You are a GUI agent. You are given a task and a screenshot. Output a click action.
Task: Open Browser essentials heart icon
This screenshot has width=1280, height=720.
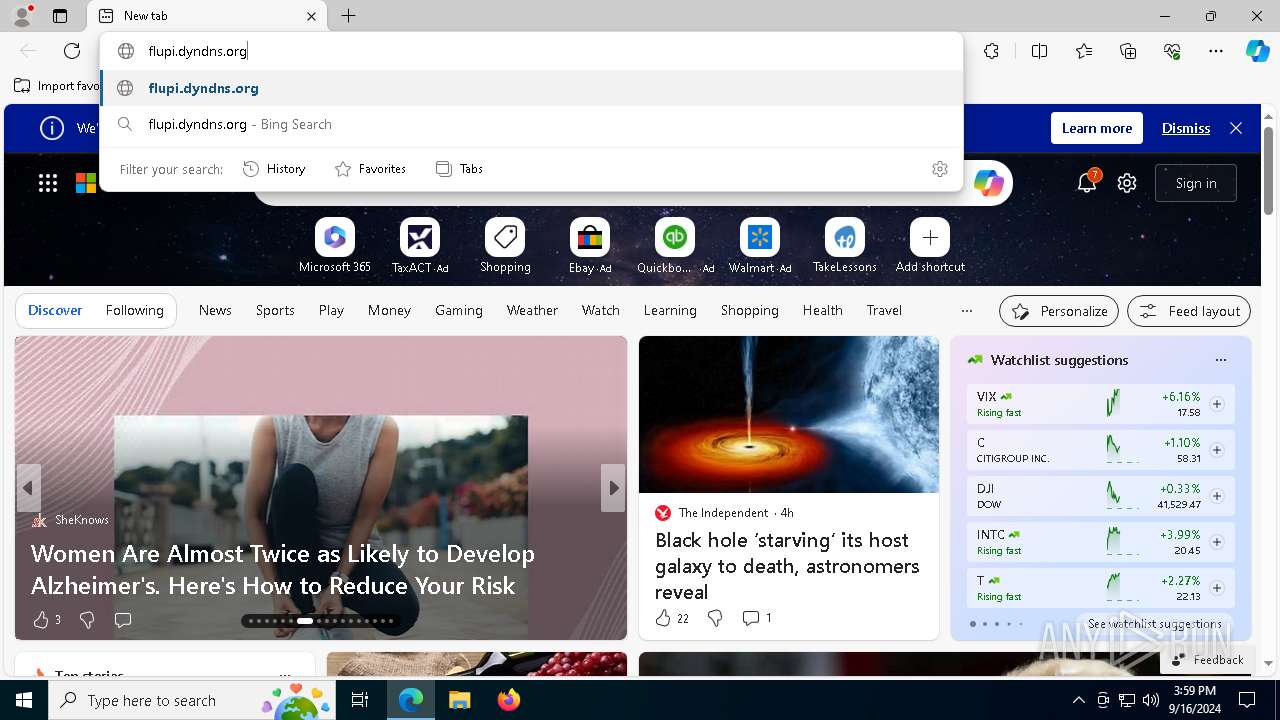point(1172,51)
